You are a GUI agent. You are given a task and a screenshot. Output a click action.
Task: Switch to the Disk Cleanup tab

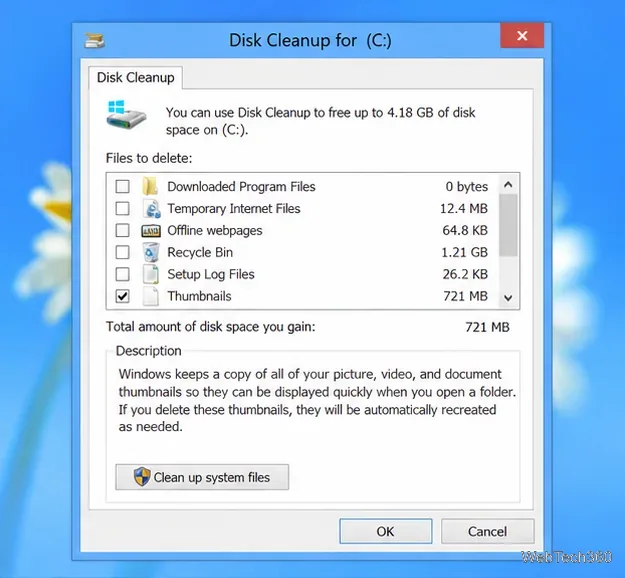pos(136,77)
